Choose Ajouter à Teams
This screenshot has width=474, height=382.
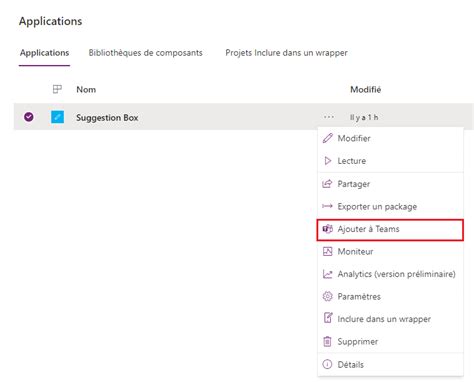coord(390,229)
